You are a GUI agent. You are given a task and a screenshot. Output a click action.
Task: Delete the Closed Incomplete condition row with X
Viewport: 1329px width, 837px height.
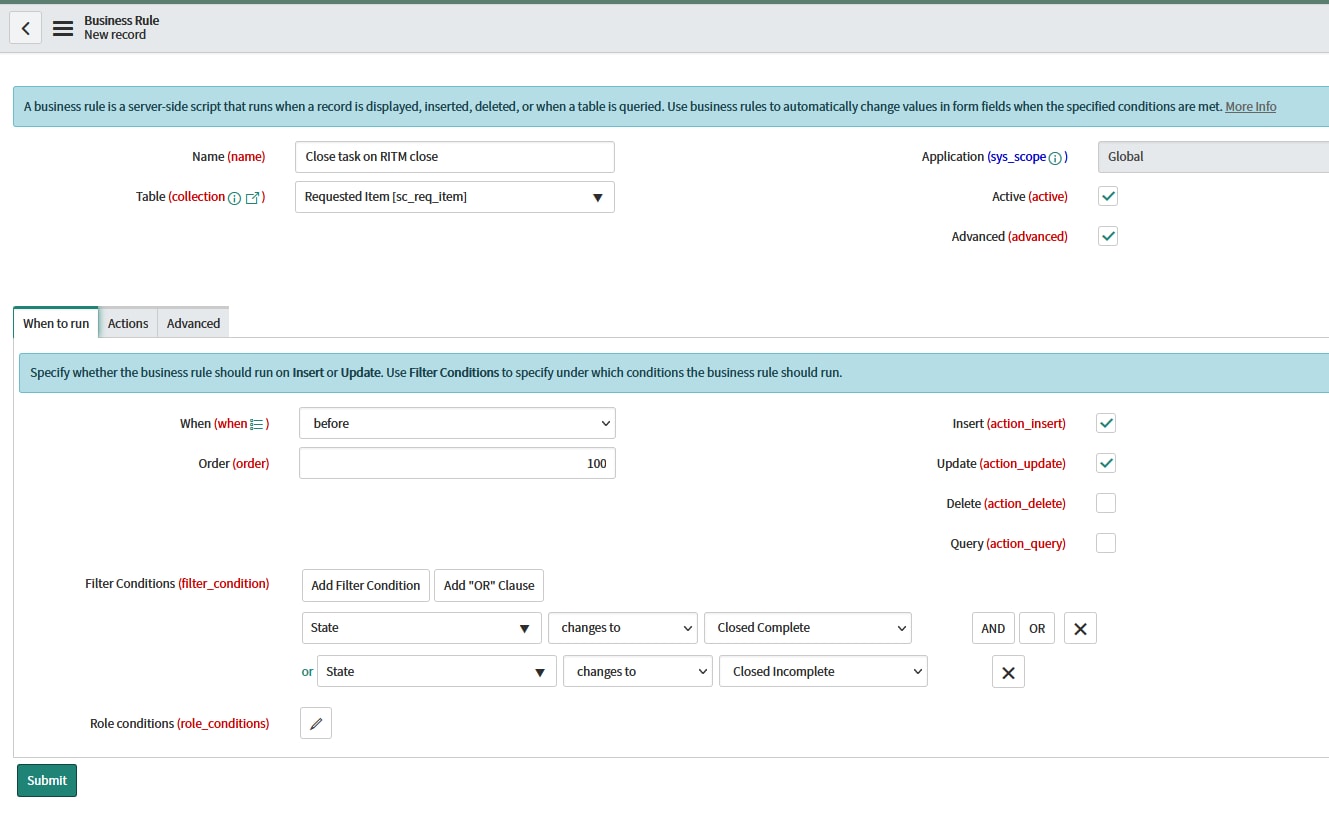coord(1007,671)
